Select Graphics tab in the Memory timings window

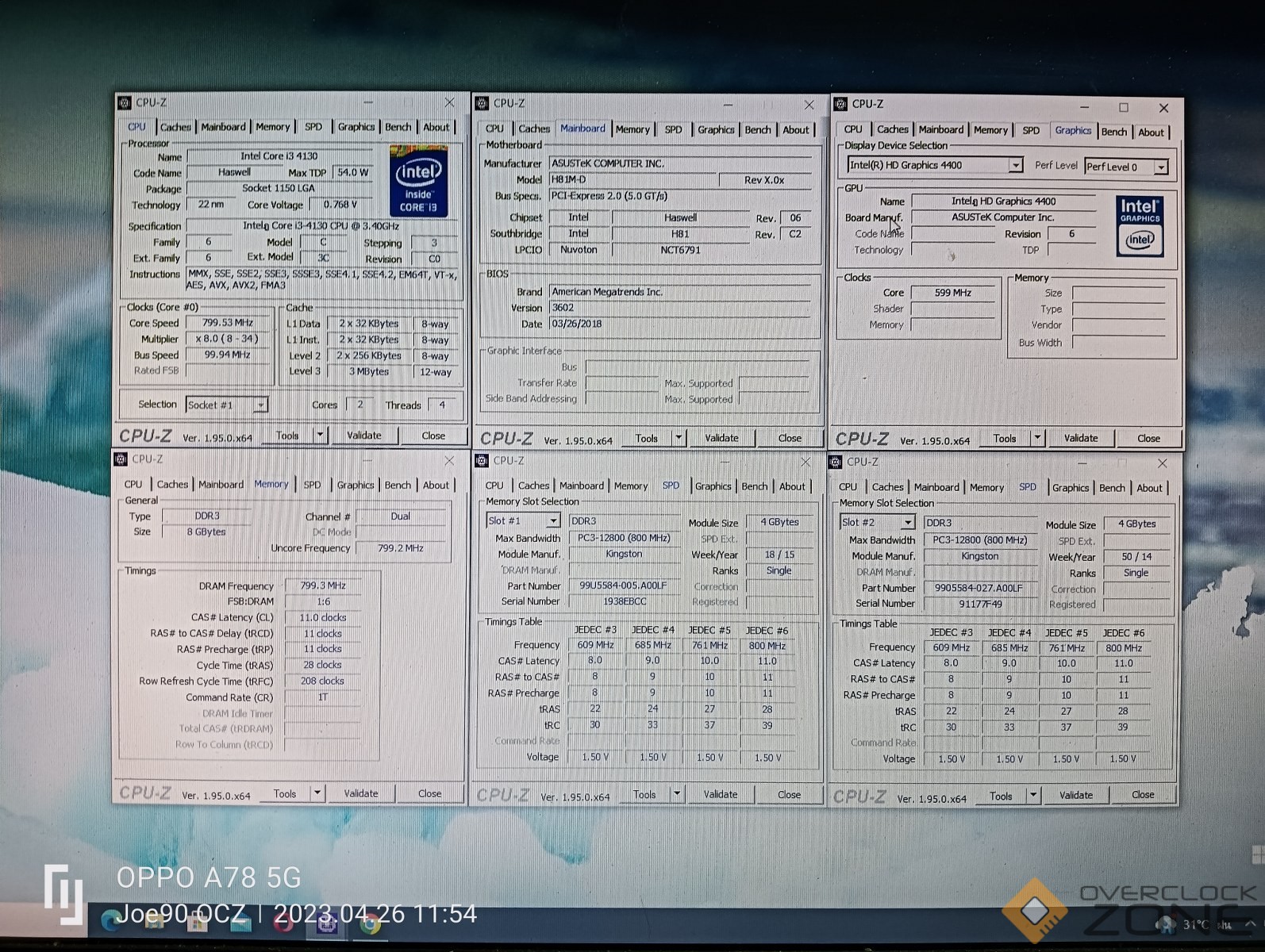[x=355, y=485]
